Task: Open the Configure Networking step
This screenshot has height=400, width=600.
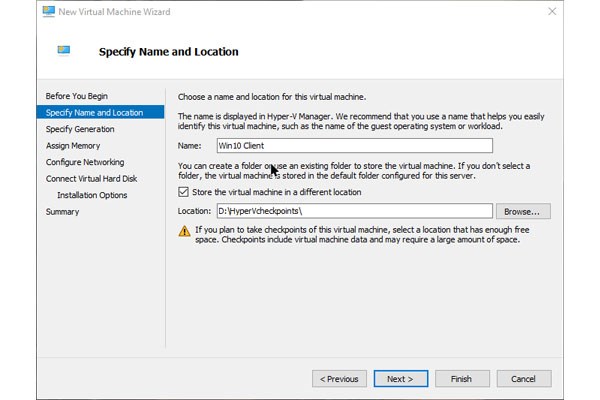Action: click(85, 162)
